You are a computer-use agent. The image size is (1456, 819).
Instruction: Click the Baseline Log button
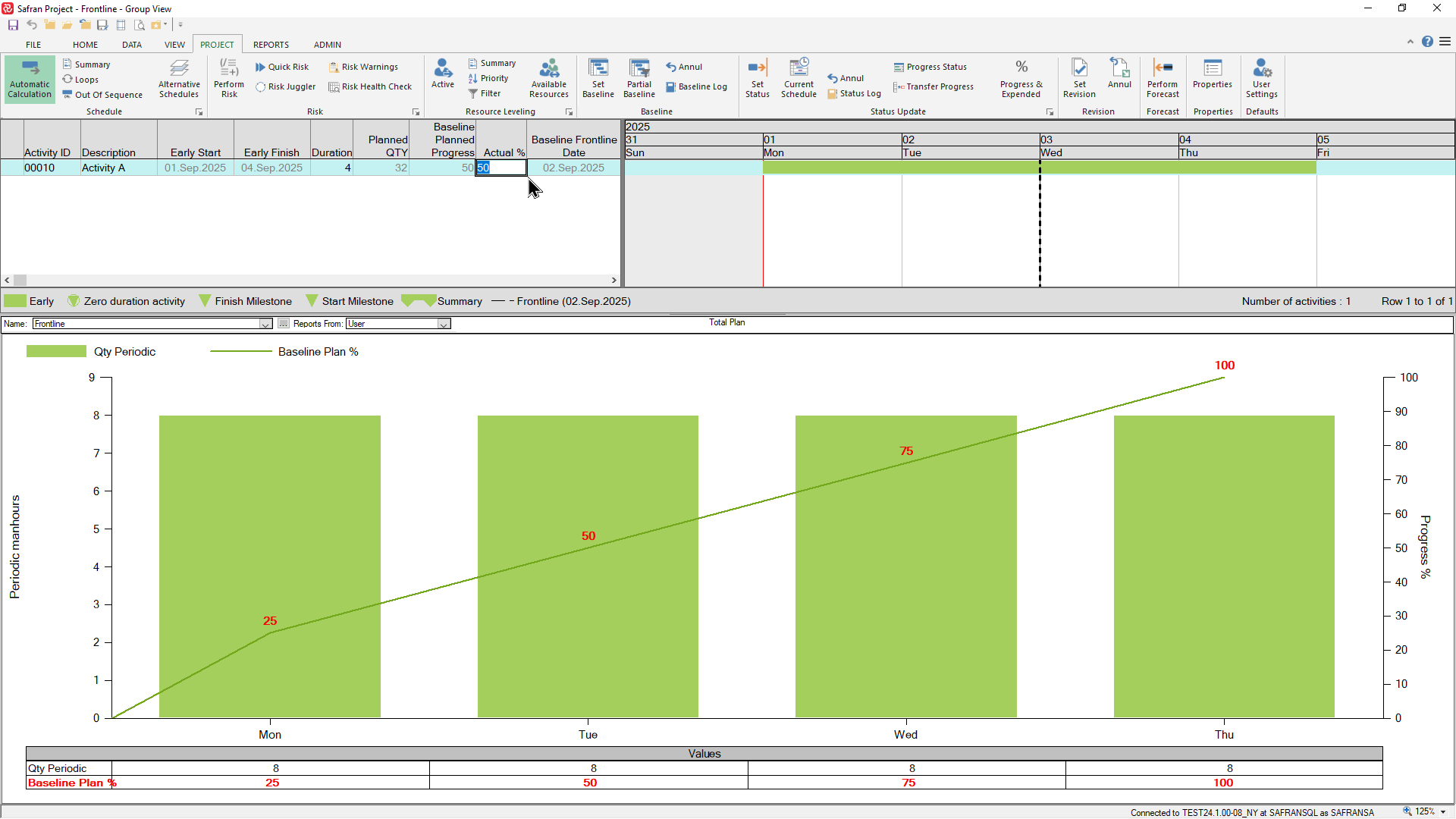point(696,87)
